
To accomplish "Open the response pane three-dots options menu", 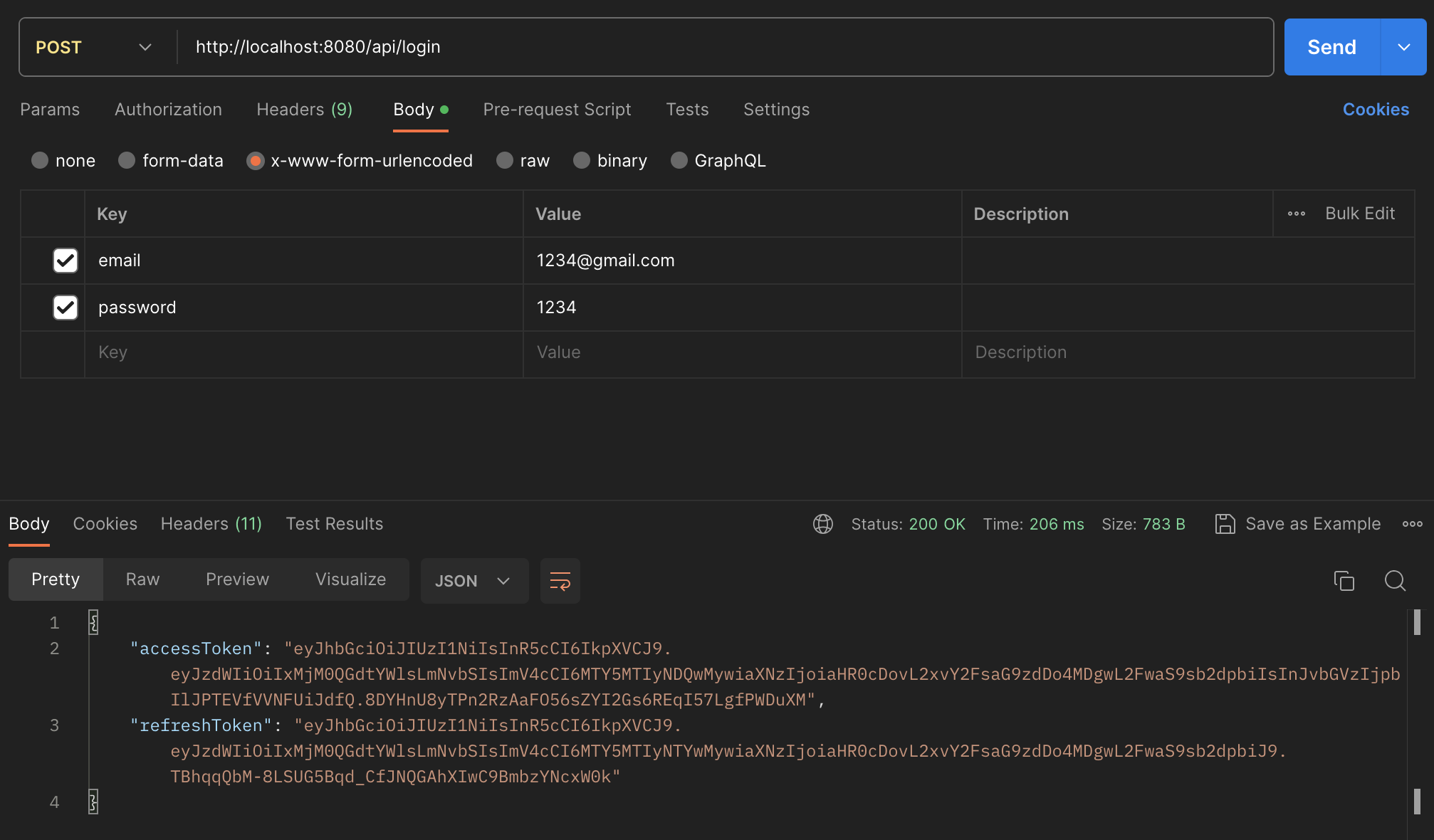I will tap(1412, 524).
